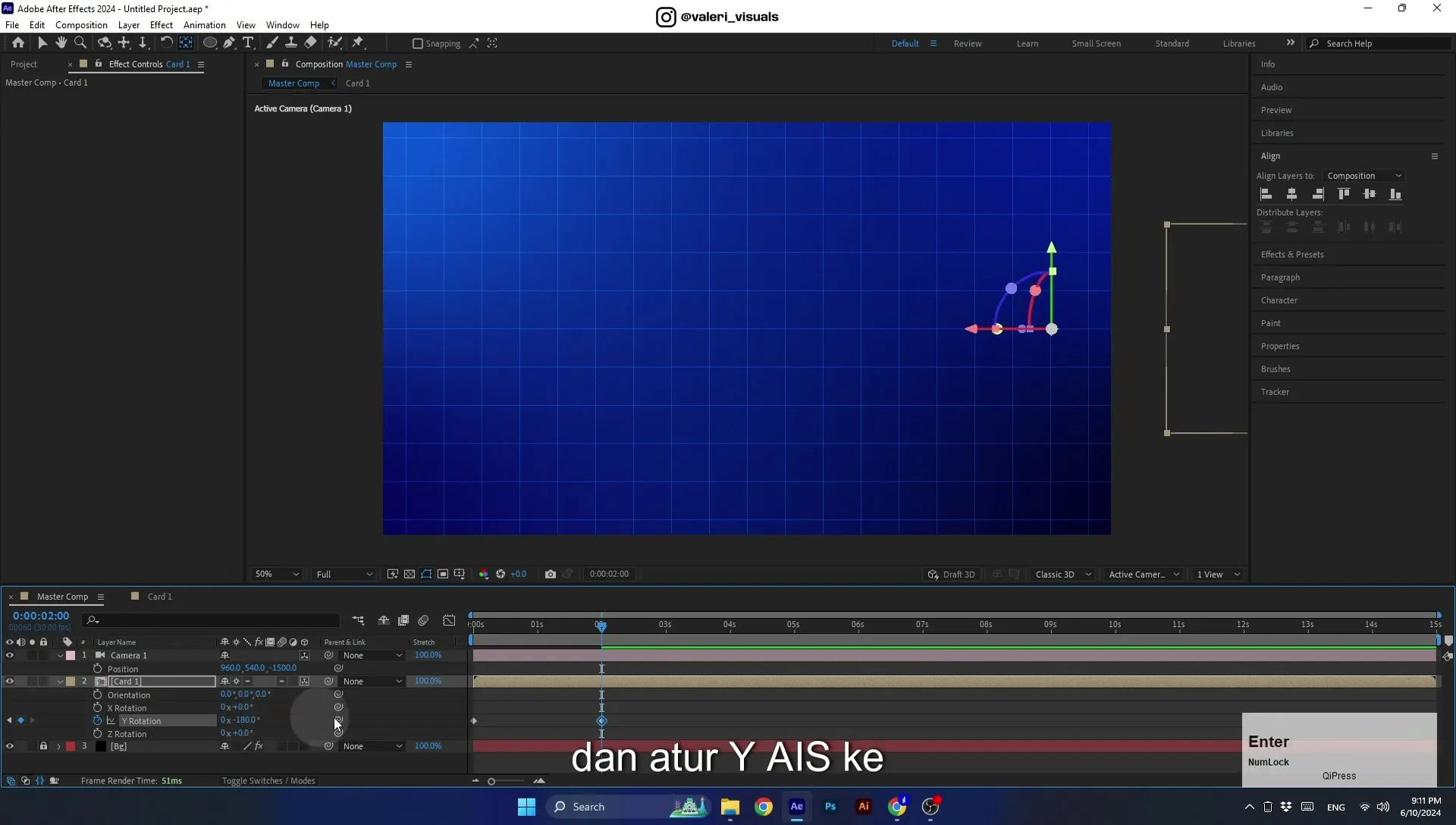The height and width of the screenshot is (825, 1456).
Task: Open the Graph Editor icon in timeline
Action: pyautogui.click(x=449, y=620)
